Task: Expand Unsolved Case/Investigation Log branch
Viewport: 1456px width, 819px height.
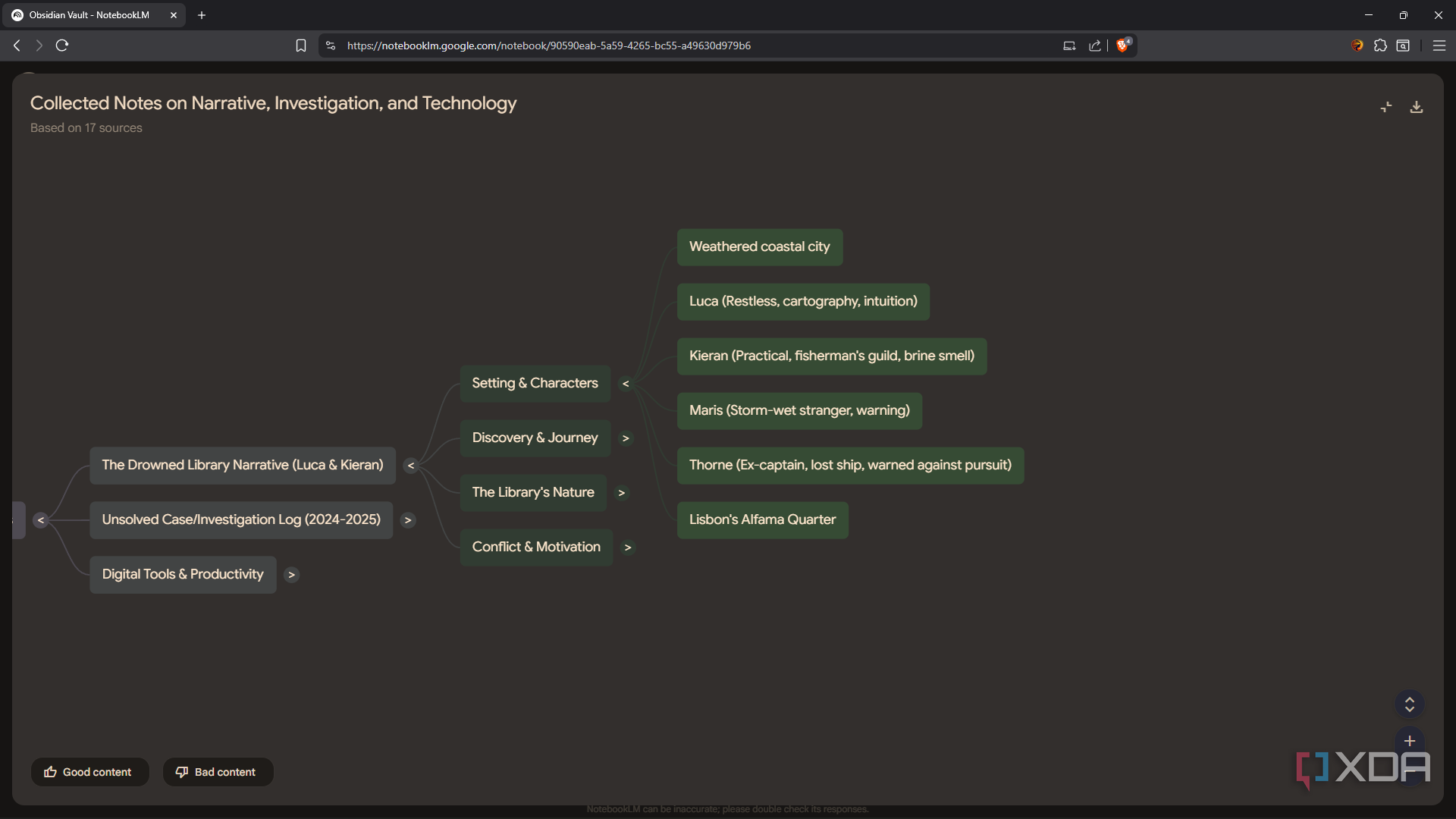Action: [x=408, y=520]
